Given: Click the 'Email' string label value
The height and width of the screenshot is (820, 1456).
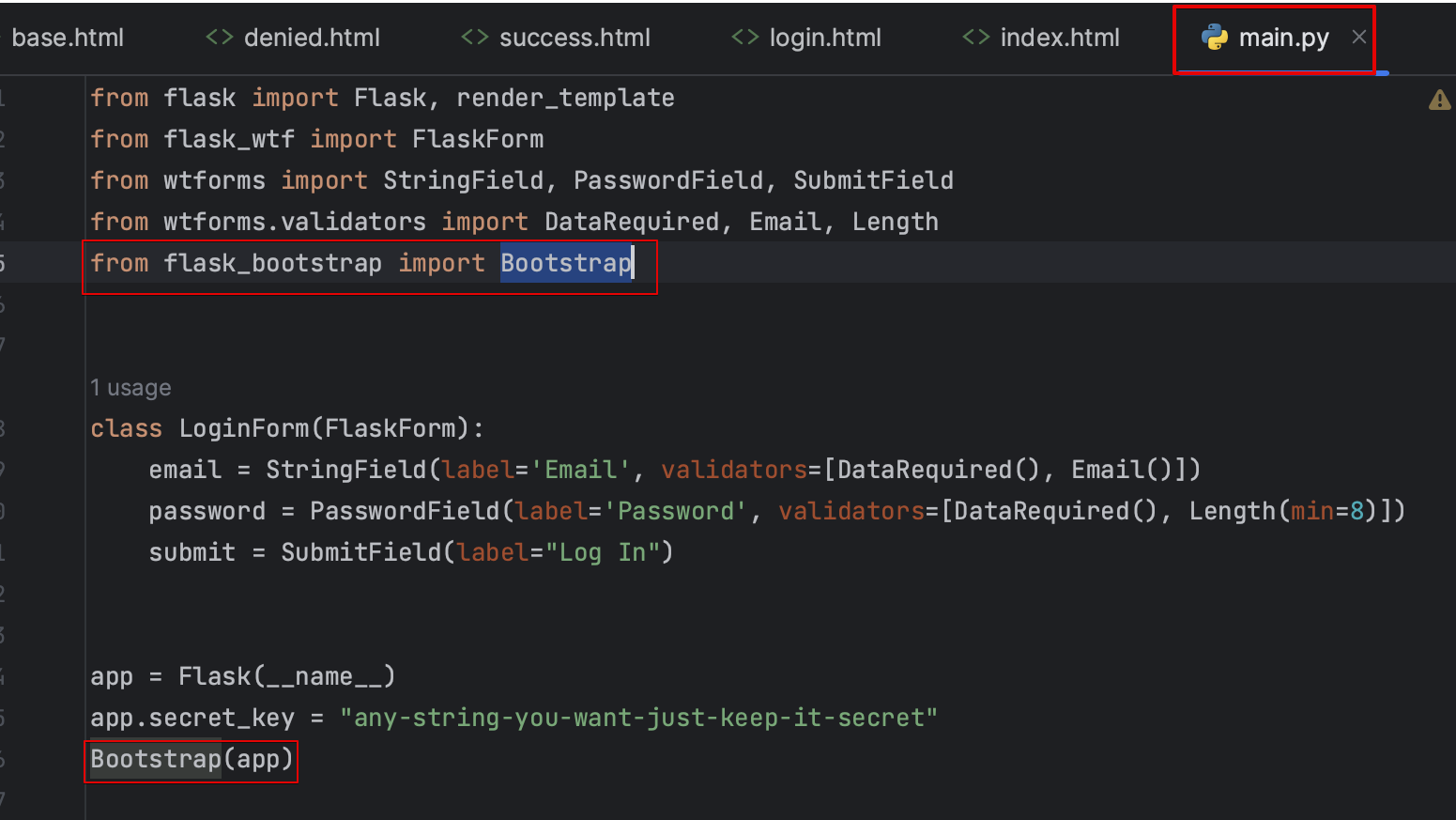Looking at the screenshot, I should (581, 470).
